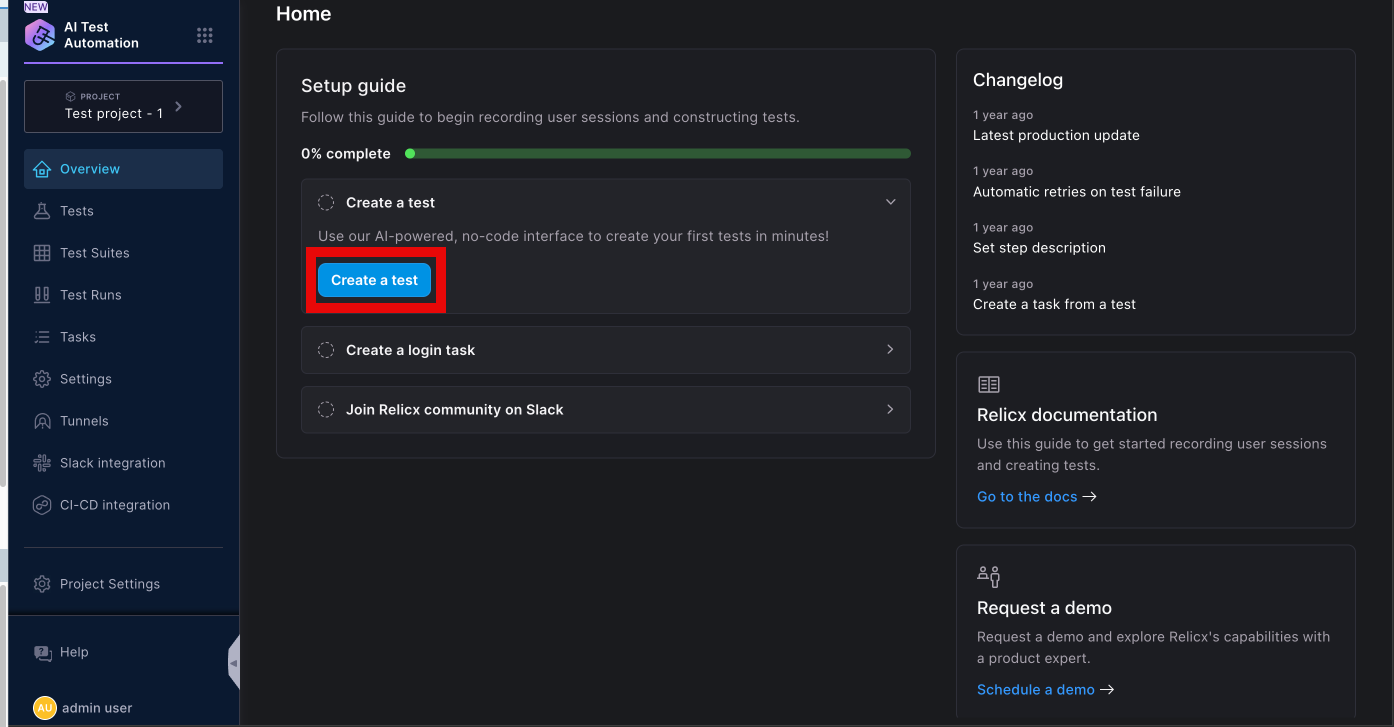Click the Relicx documentation book icon

988,385
